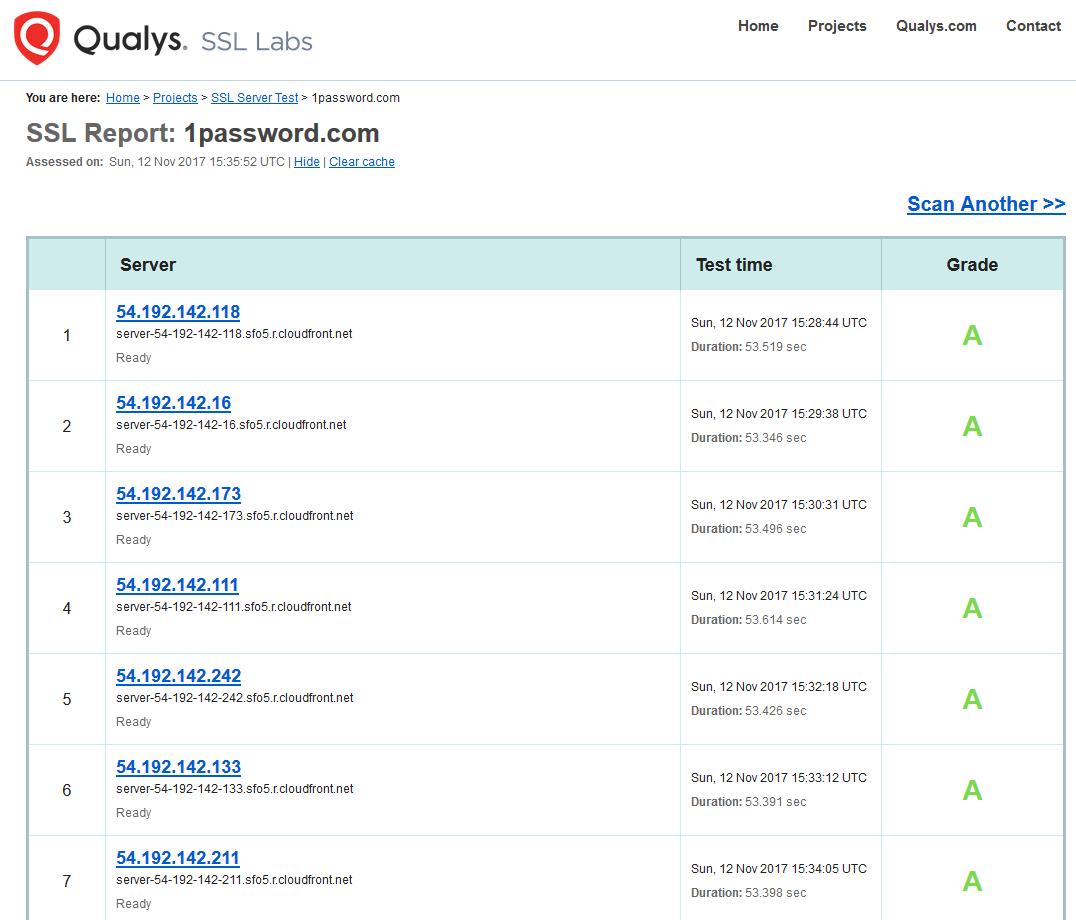
Task: Follow the SSL Server Test breadcrumb link
Action: click(x=255, y=98)
